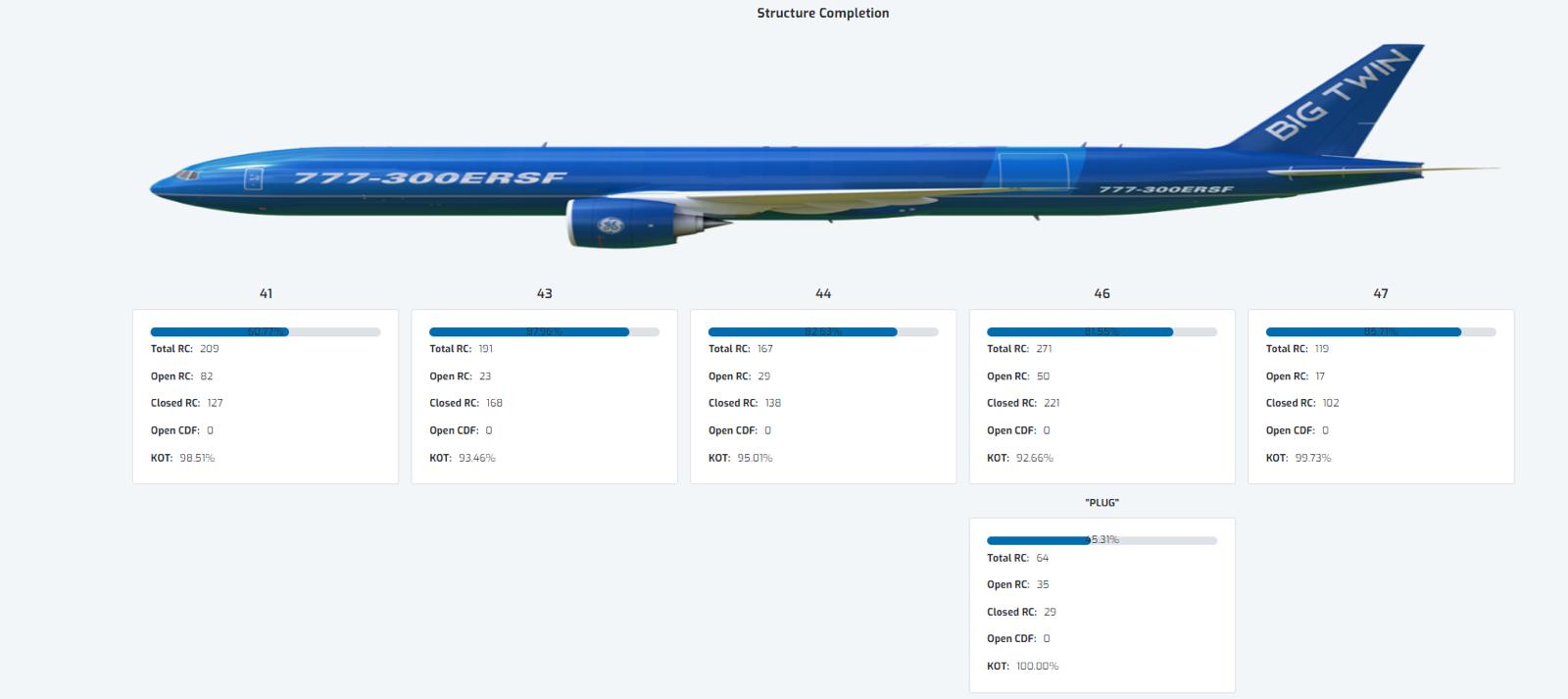Click Closed RC 168 in section 43
The height and width of the screenshot is (699, 1568).
coord(466,403)
